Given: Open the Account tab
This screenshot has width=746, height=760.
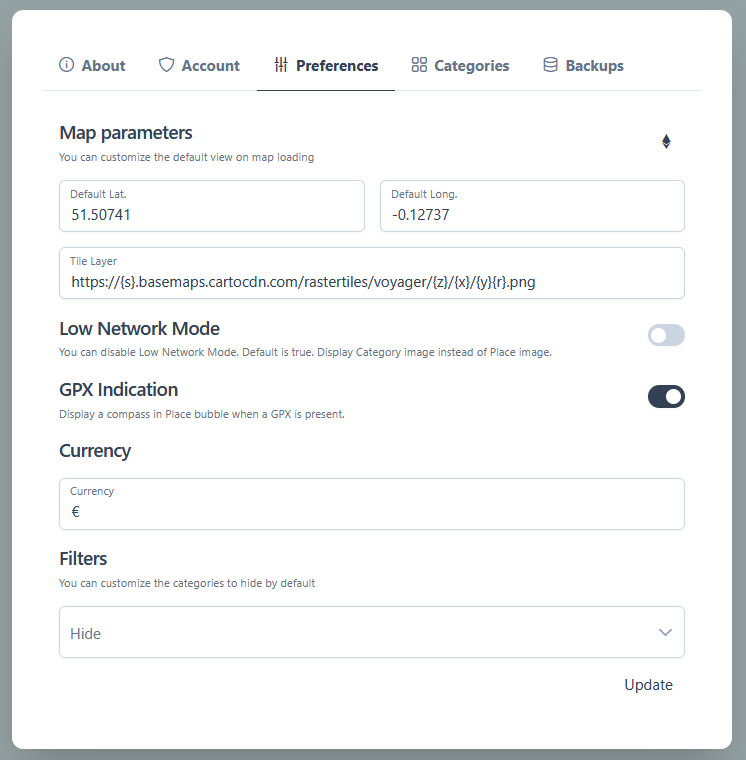Looking at the screenshot, I should pos(210,66).
